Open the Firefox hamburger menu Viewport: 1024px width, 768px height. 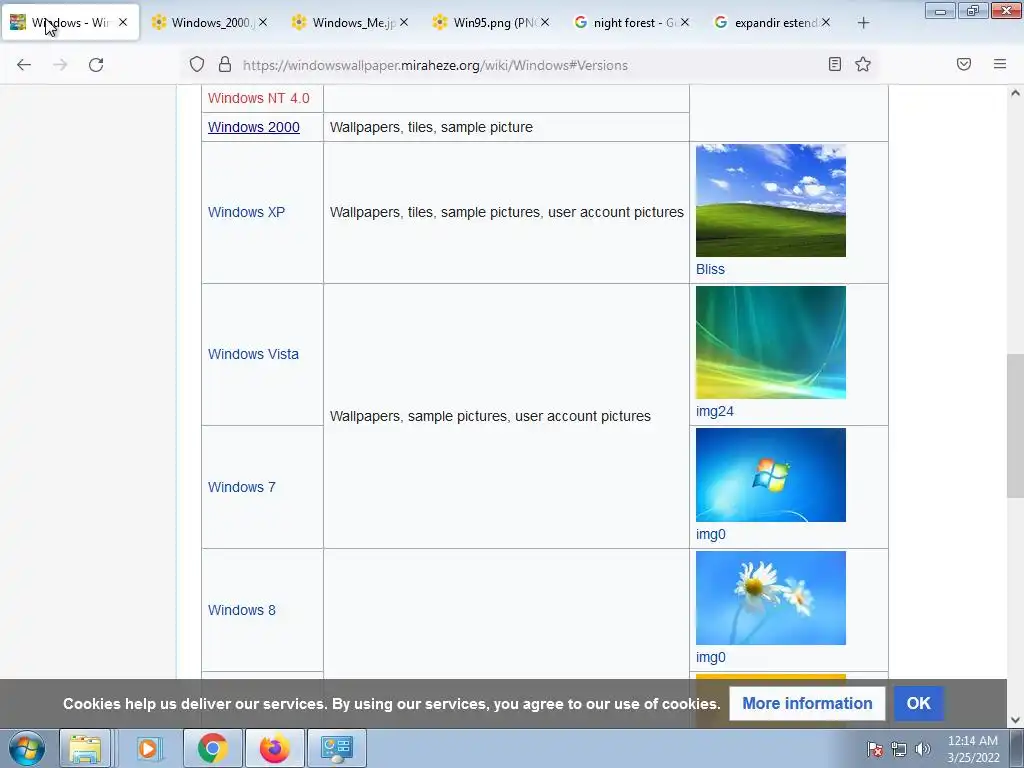click(999, 64)
